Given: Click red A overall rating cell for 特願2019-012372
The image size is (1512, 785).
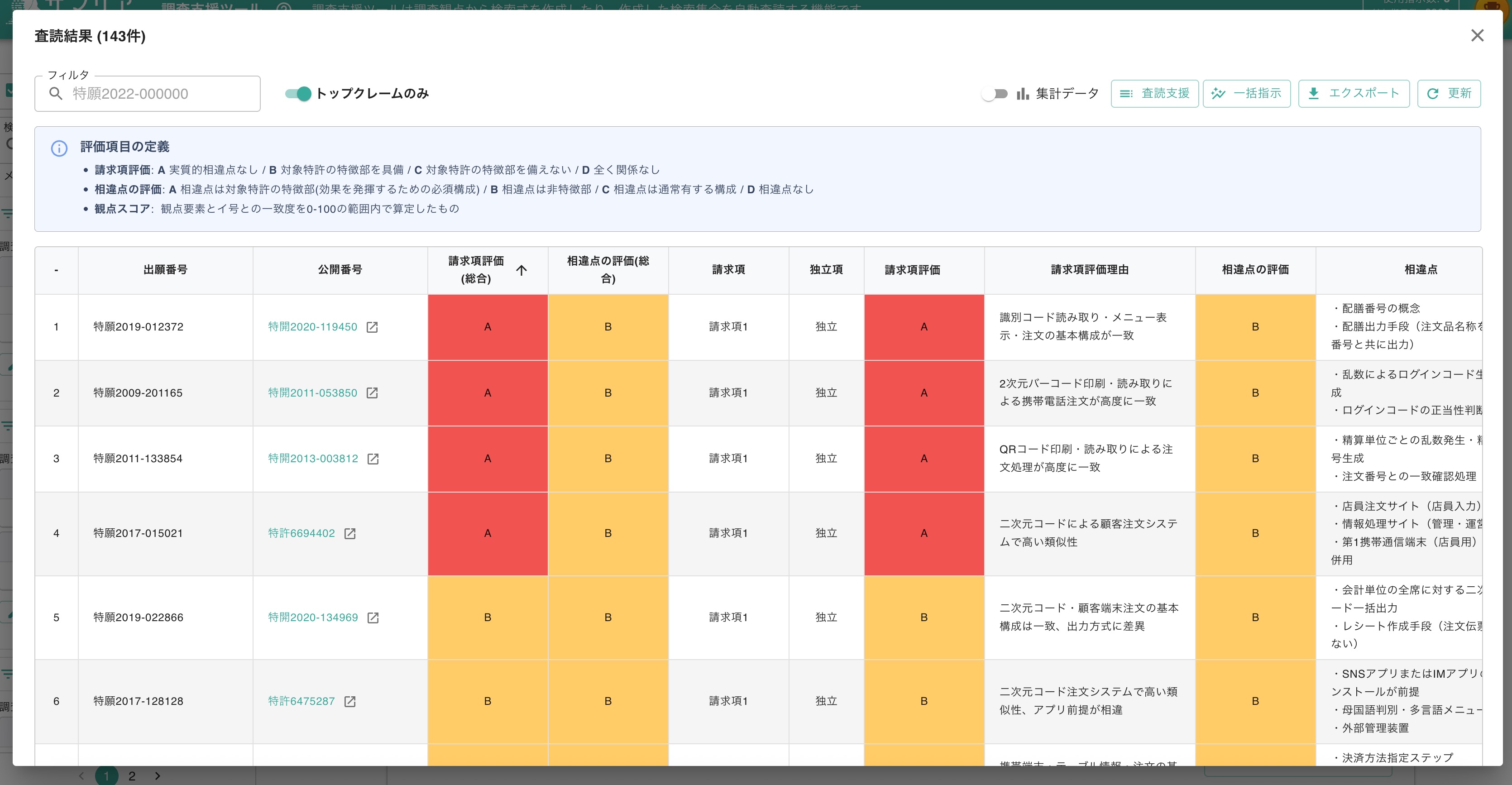Looking at the screenshot, I should 488,327.
